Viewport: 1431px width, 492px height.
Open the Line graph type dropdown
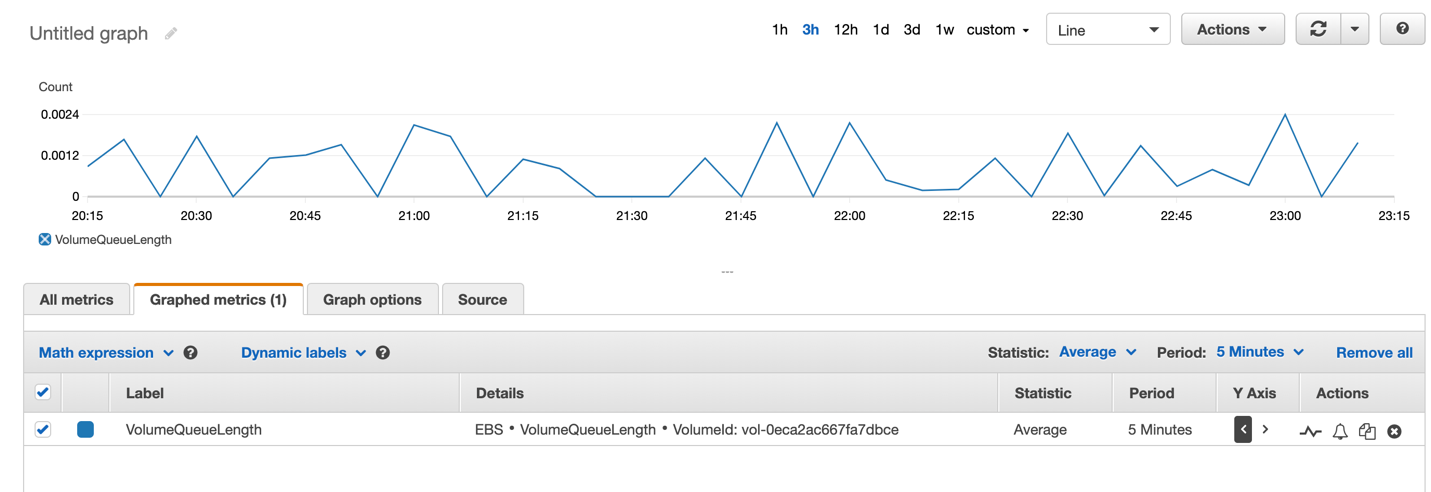click(1108, 29)
